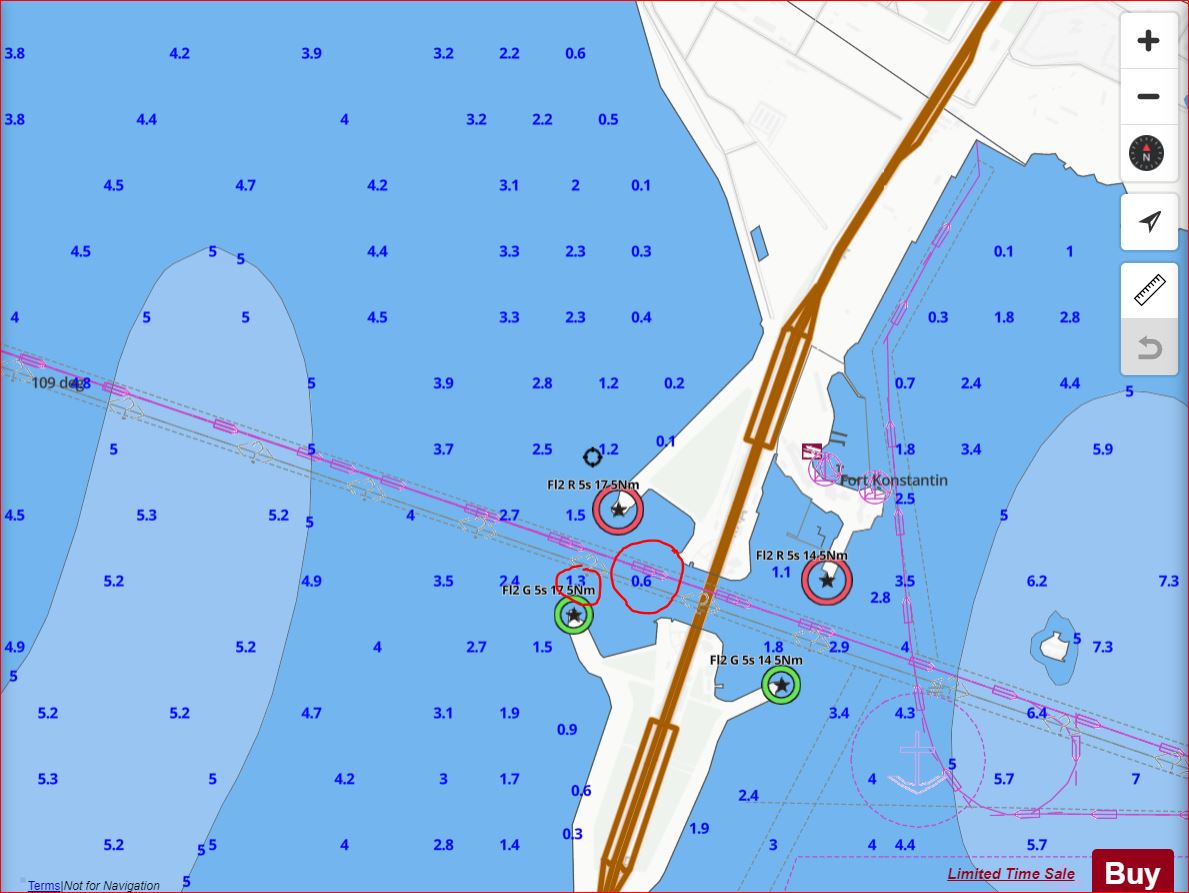Select the Fl2 R 5s 14.5Nm red light marker
The image size is (1189, 893).
(827, 580)
